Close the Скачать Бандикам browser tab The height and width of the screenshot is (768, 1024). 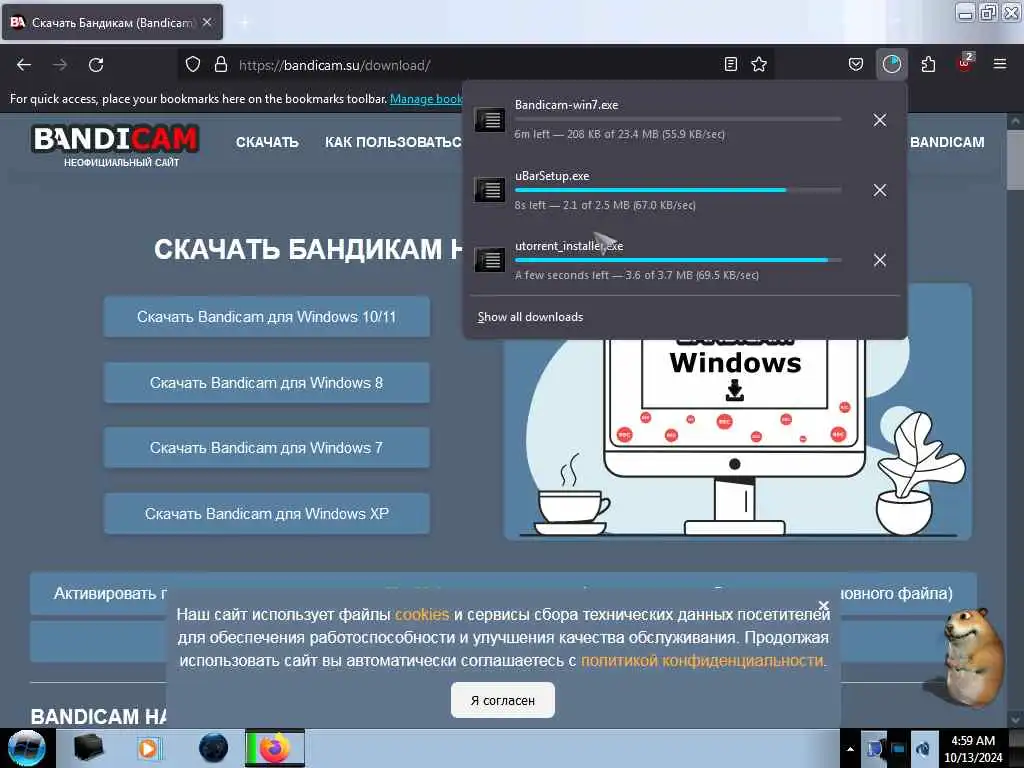[x=207, y=22]
